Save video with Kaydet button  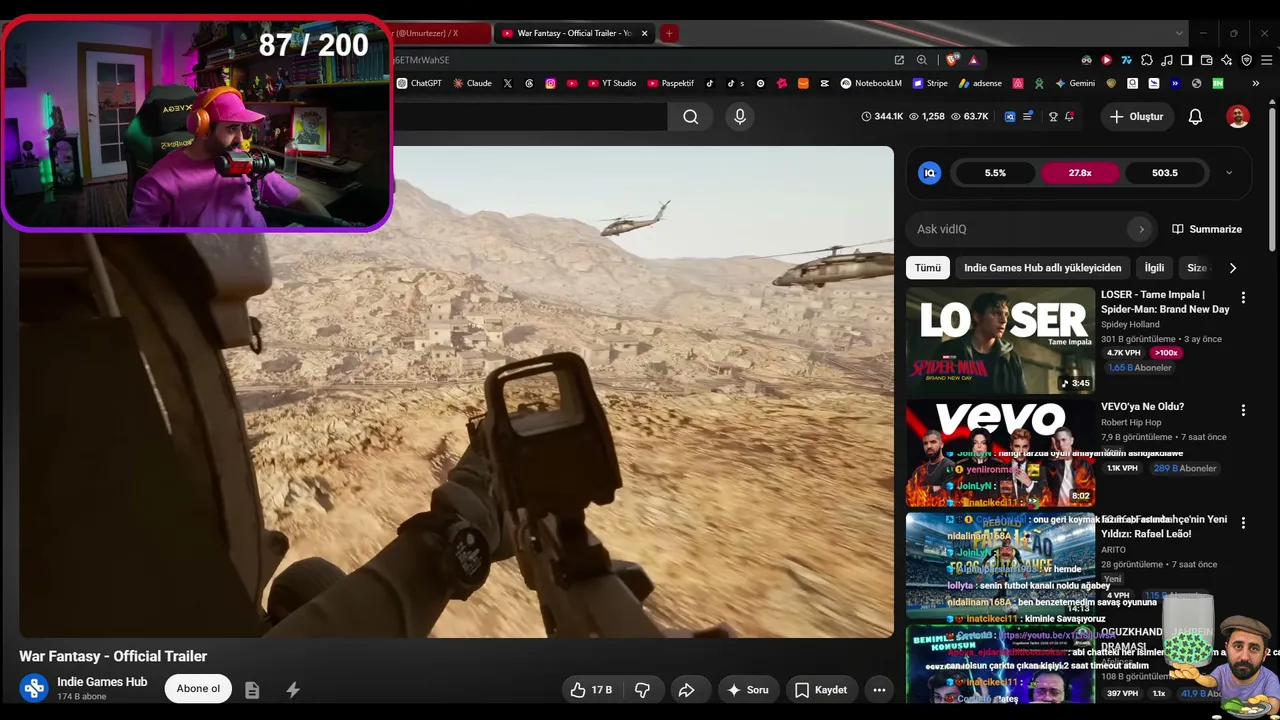pyautogui.click(x=821, y=690)
